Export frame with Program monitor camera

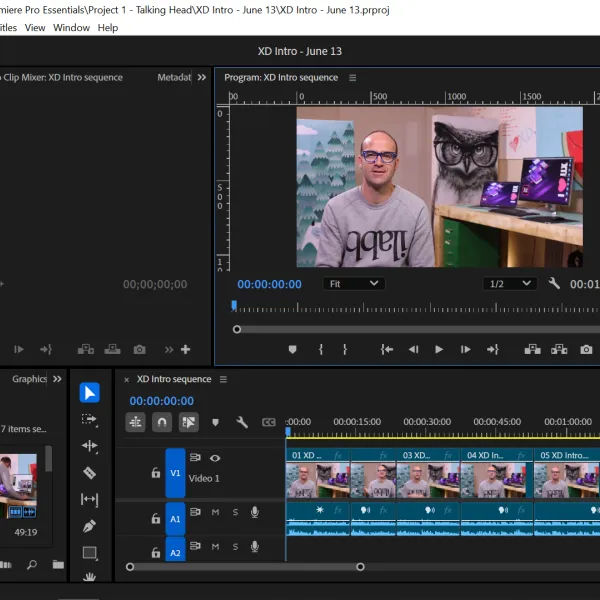coord(586,349)
